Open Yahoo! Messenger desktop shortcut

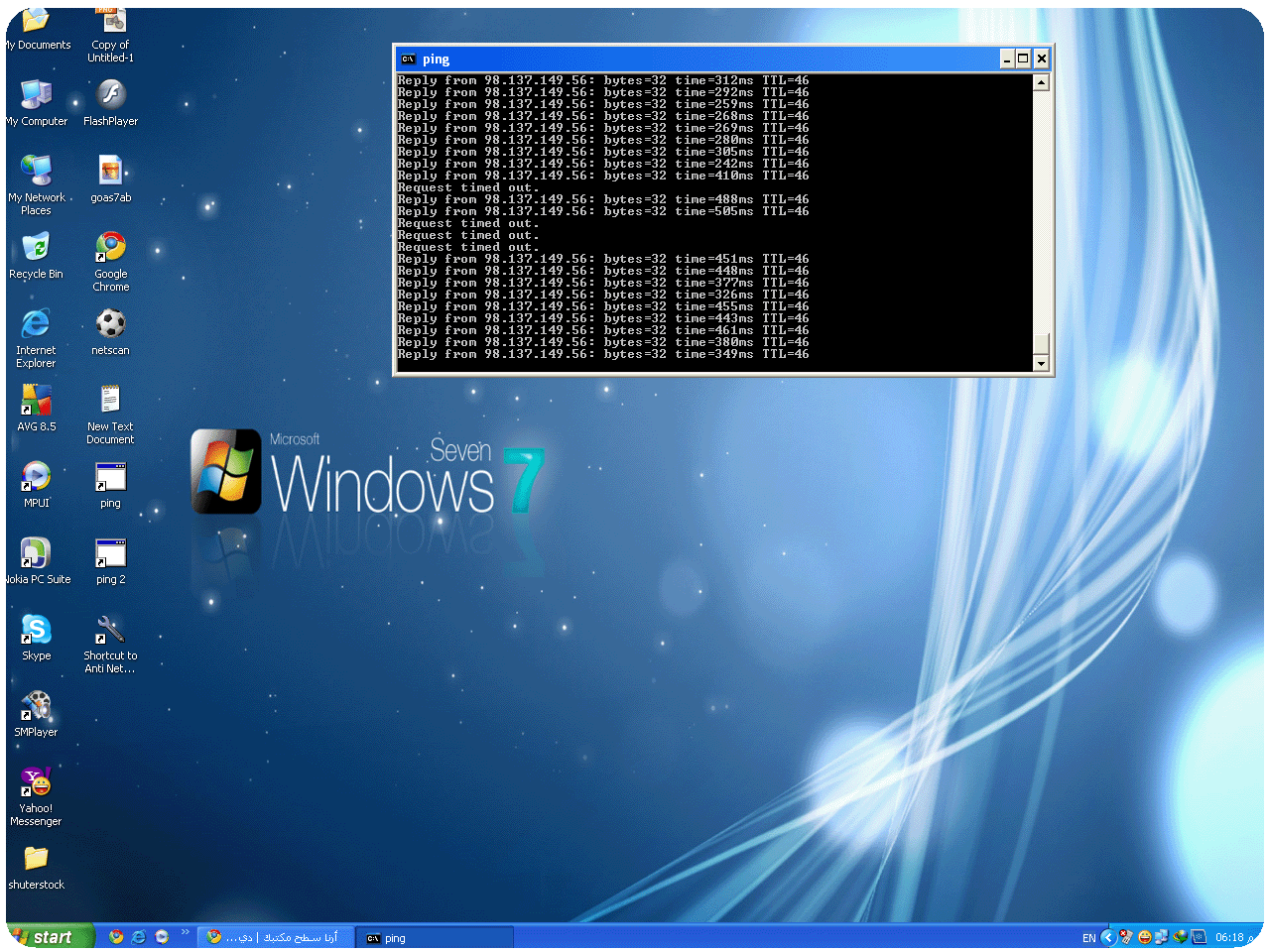(x=36, y=783)
